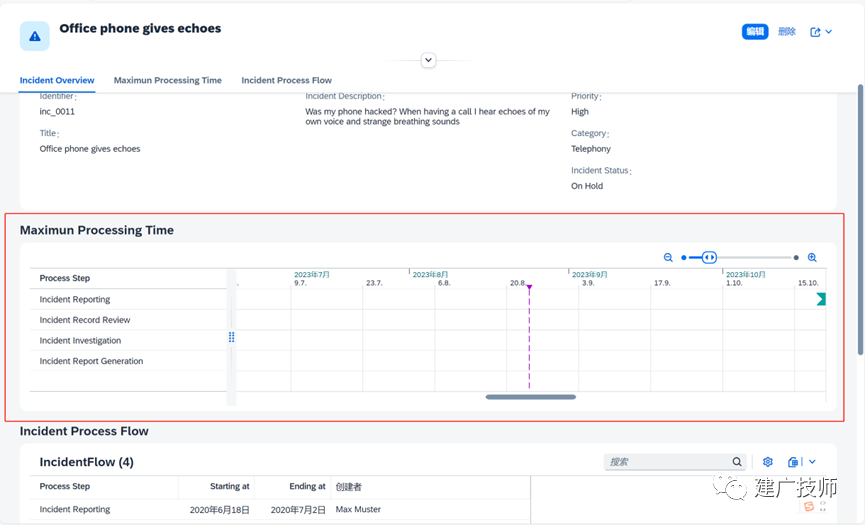The width and height of the screenshot is (865, 525).
Task: Select the Incident Reporting row in Gantt
Action: (x=128, y=299)
